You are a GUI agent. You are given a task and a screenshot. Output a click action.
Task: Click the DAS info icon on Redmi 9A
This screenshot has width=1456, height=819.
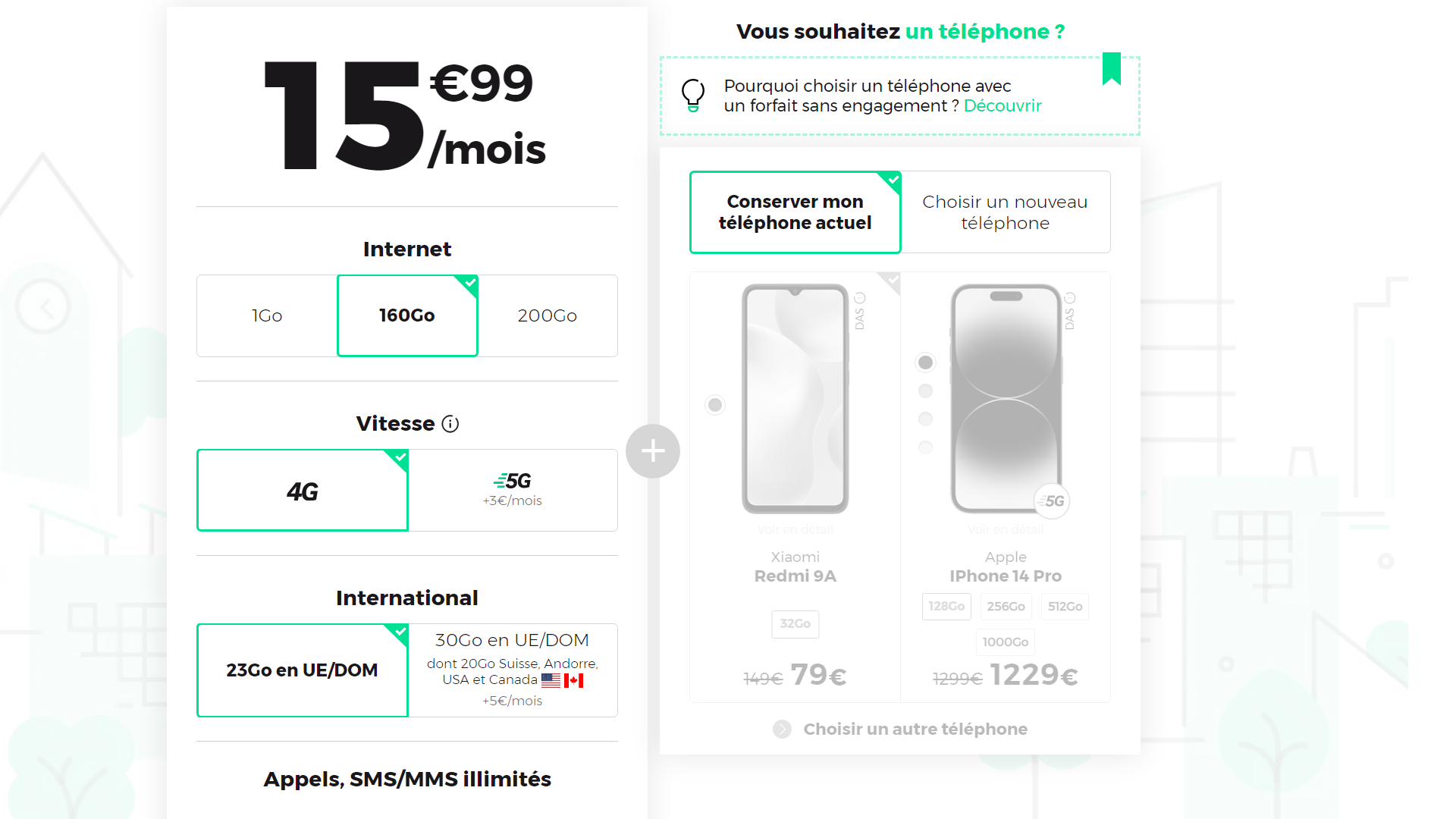click(x=860, y=311)
